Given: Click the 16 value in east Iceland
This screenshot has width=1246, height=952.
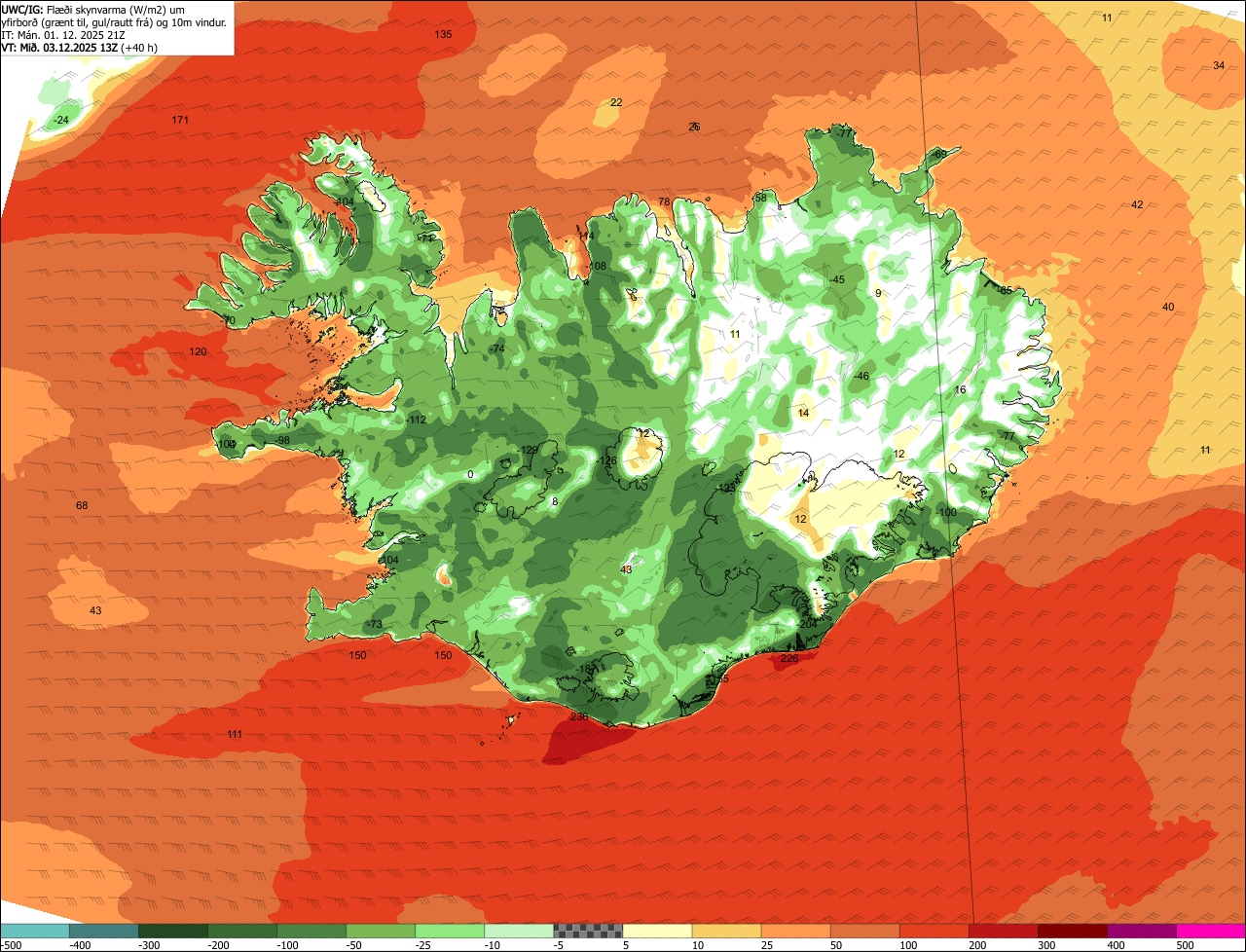Looking at the screenshot, I should [x=960, y=389].
